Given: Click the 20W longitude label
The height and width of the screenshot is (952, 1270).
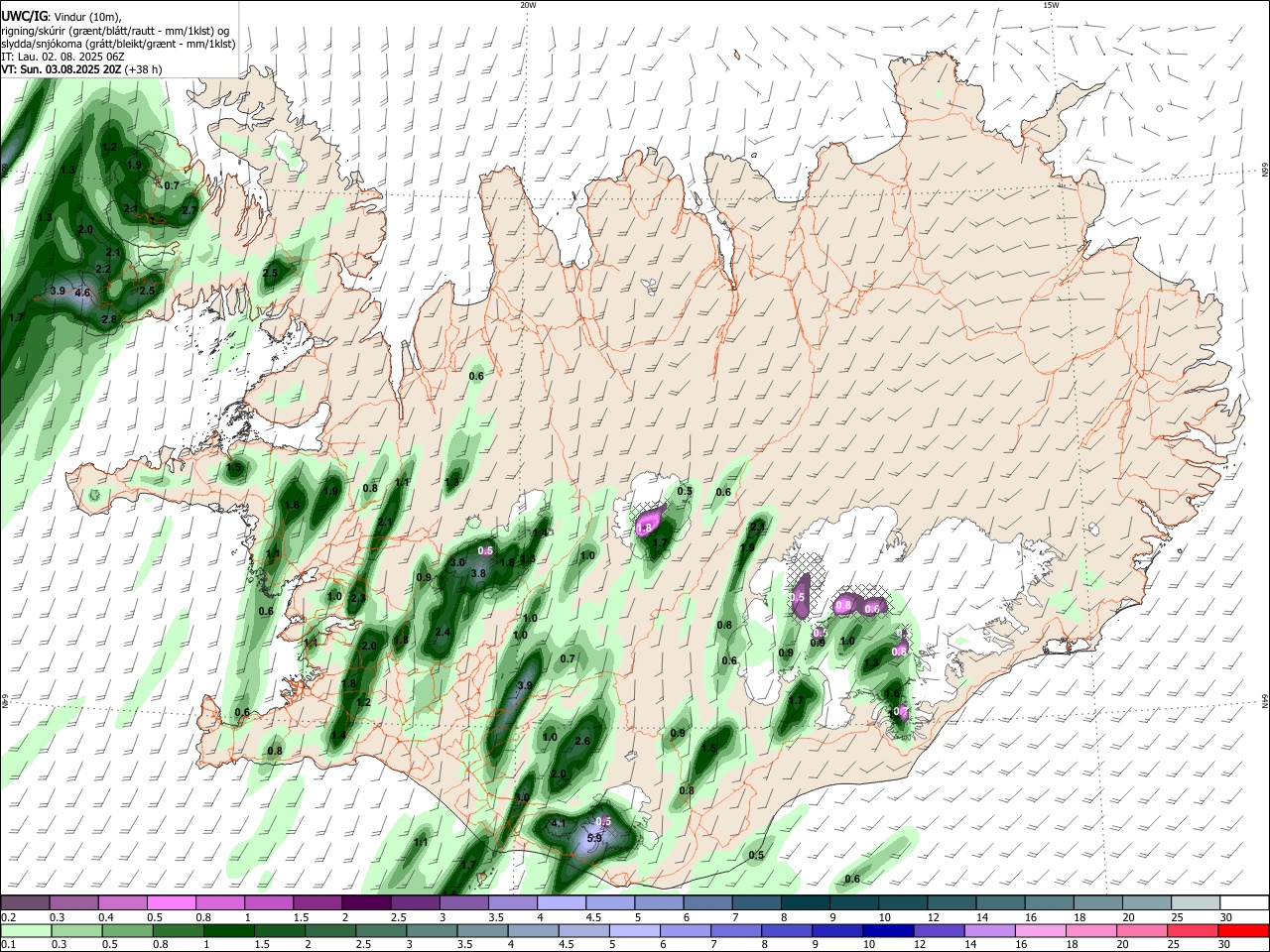Looking at the screenshot, I should (528, 5).
